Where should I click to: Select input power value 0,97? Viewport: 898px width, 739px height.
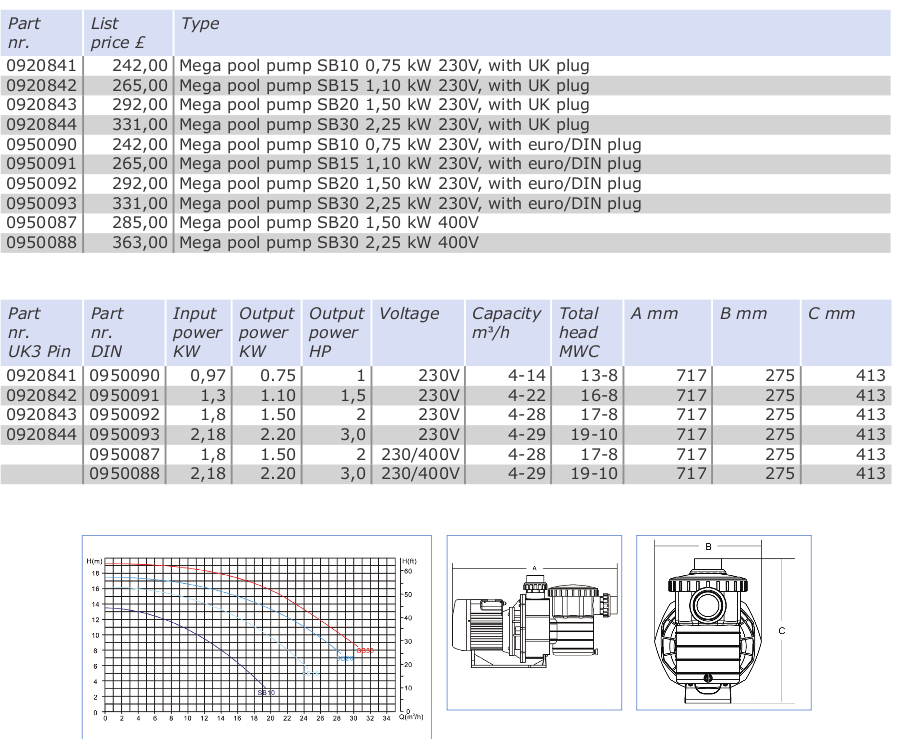tap(208, 376)
